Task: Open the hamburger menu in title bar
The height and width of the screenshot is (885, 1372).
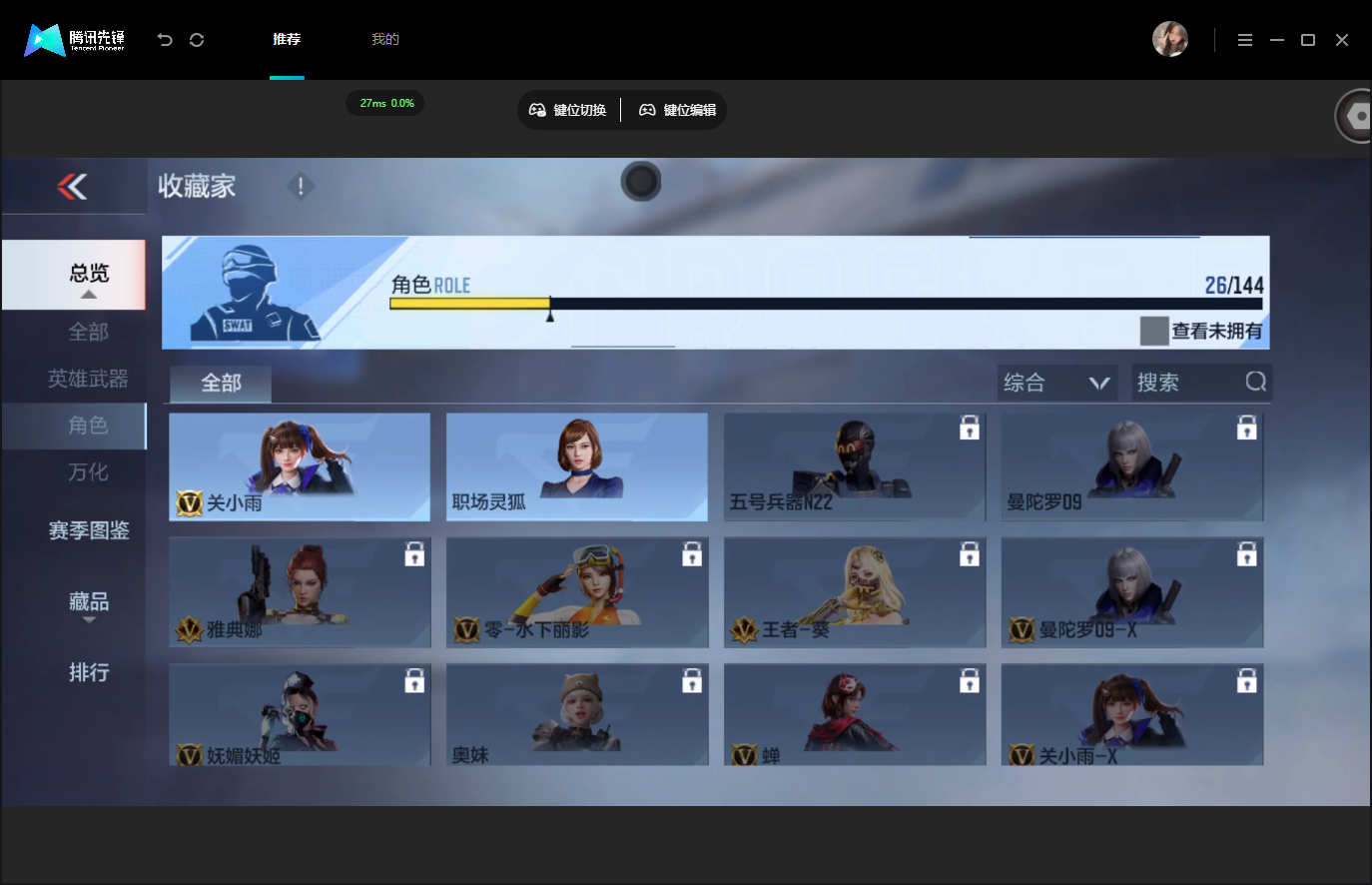Action: [1245, 40]
